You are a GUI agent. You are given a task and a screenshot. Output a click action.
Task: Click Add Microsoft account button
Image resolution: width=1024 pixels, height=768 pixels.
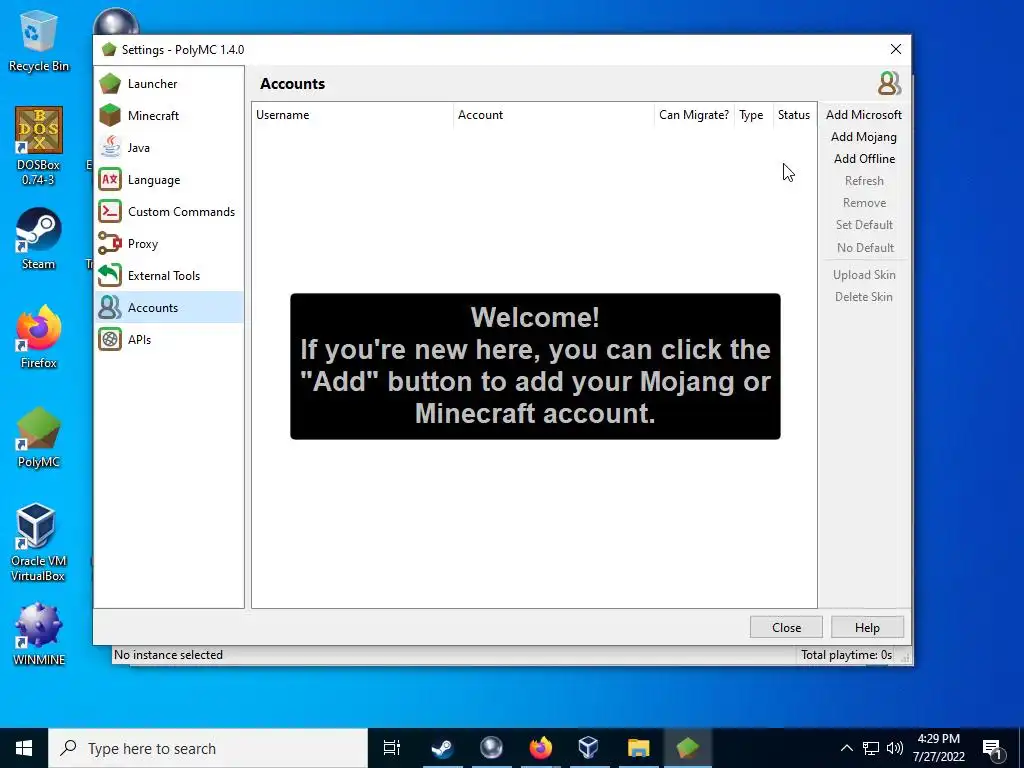(x=863, y=115)
